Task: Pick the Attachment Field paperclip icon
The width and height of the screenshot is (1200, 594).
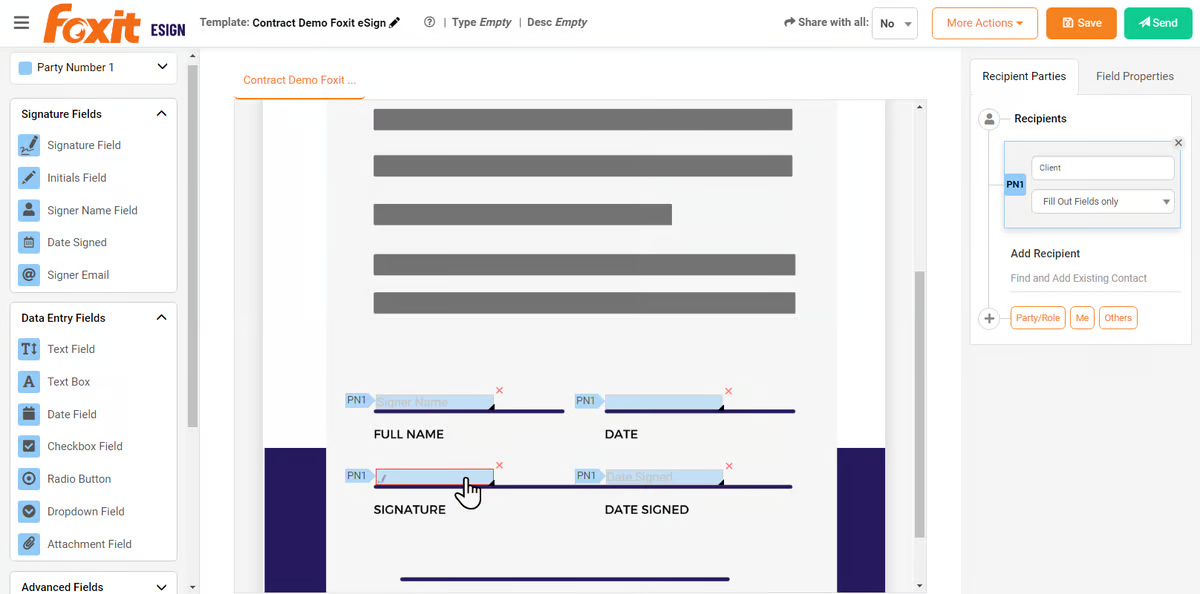Action: tap(29, 544)
